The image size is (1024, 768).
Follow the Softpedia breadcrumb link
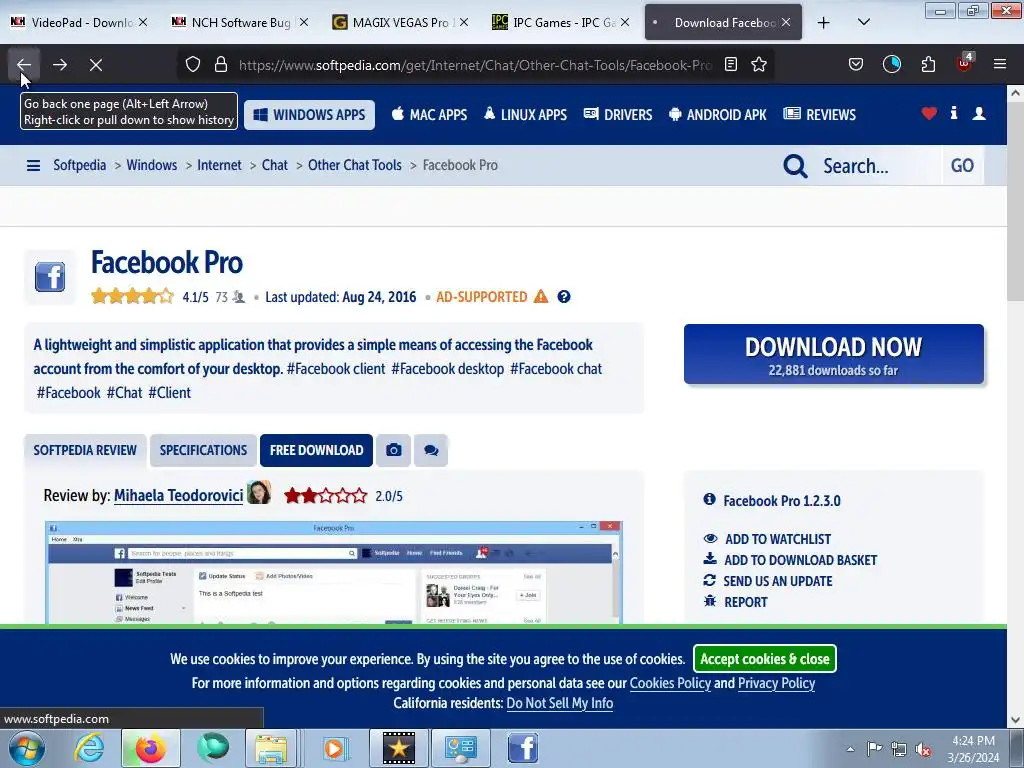click(x=80, y=165)
